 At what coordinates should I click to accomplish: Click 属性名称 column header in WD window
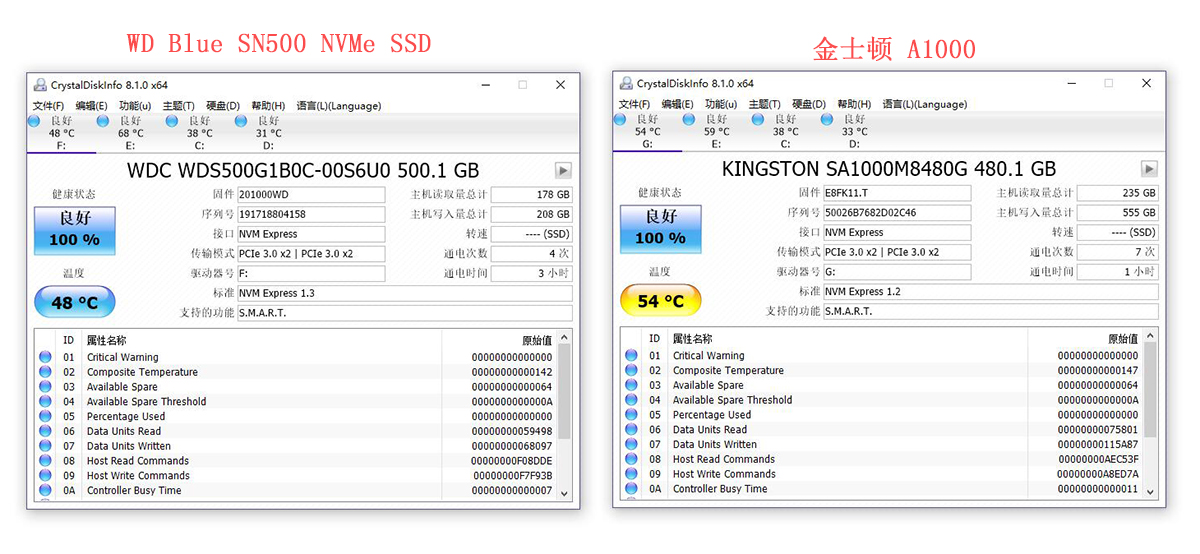107,341
